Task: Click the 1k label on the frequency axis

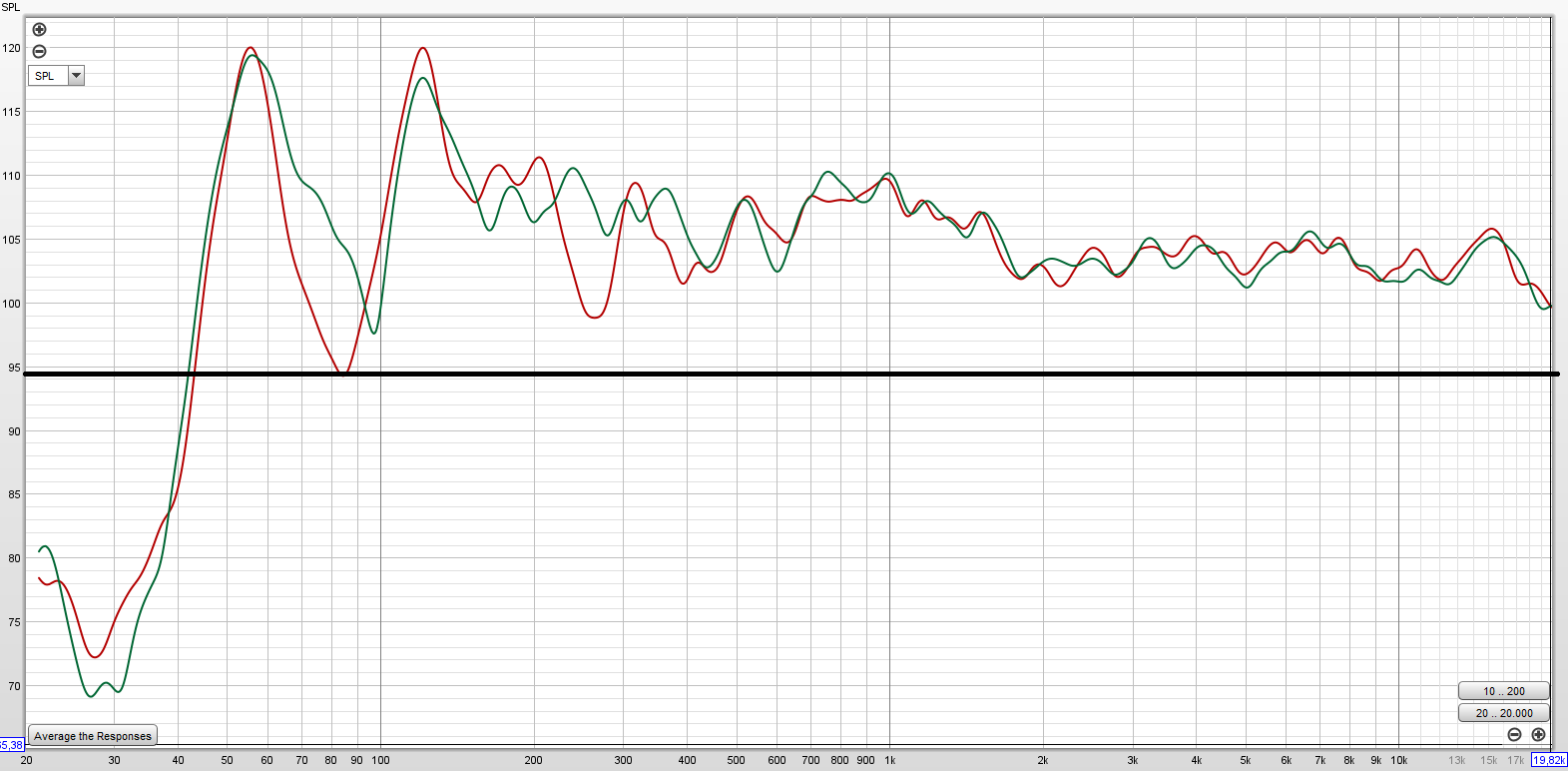Action: pyautogui.click(x=889, y=760)
